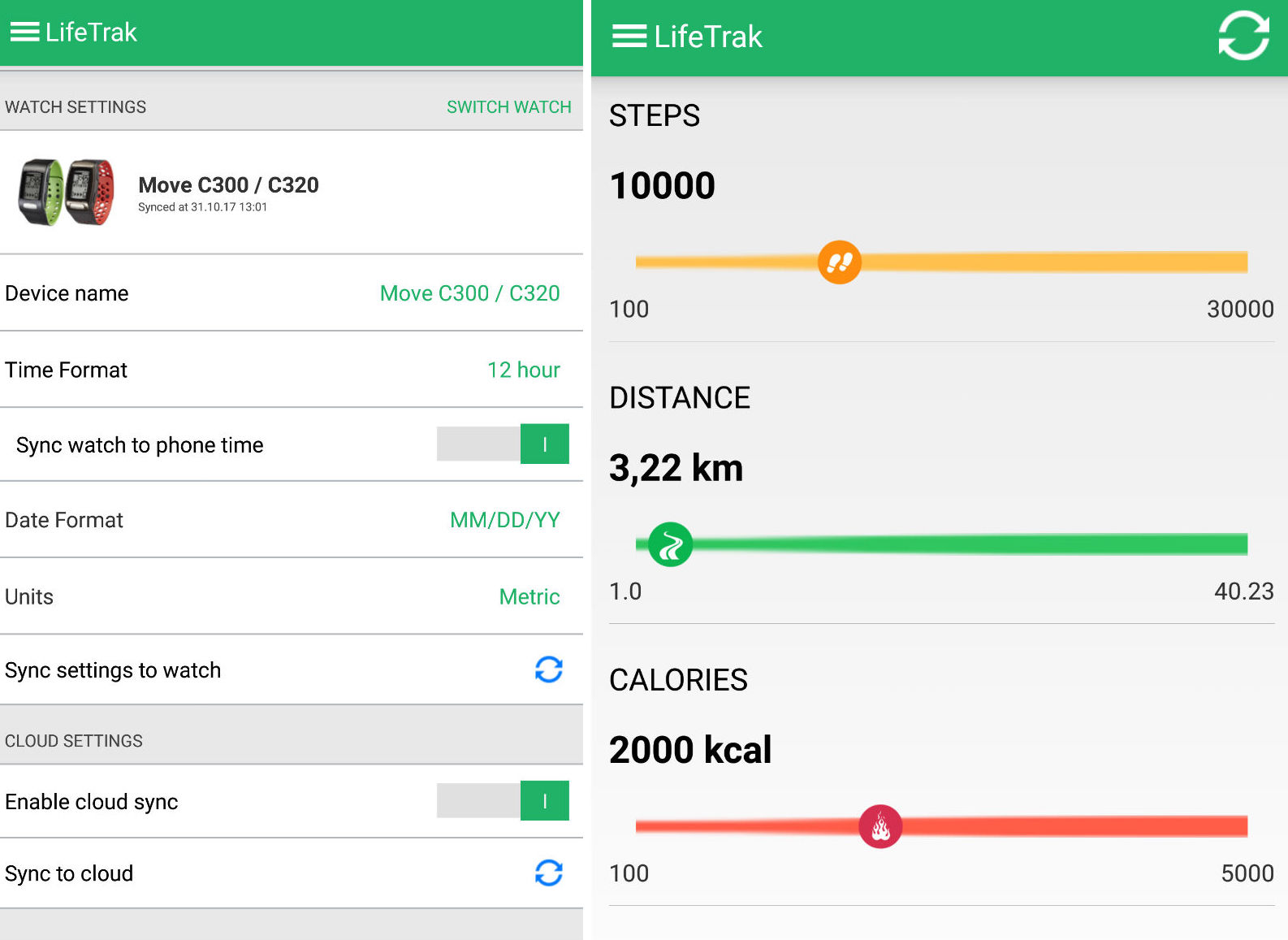The image size is (1288, 940).
Task: Tap the 5000 maximum calories label
Action: pos(1247,873)
